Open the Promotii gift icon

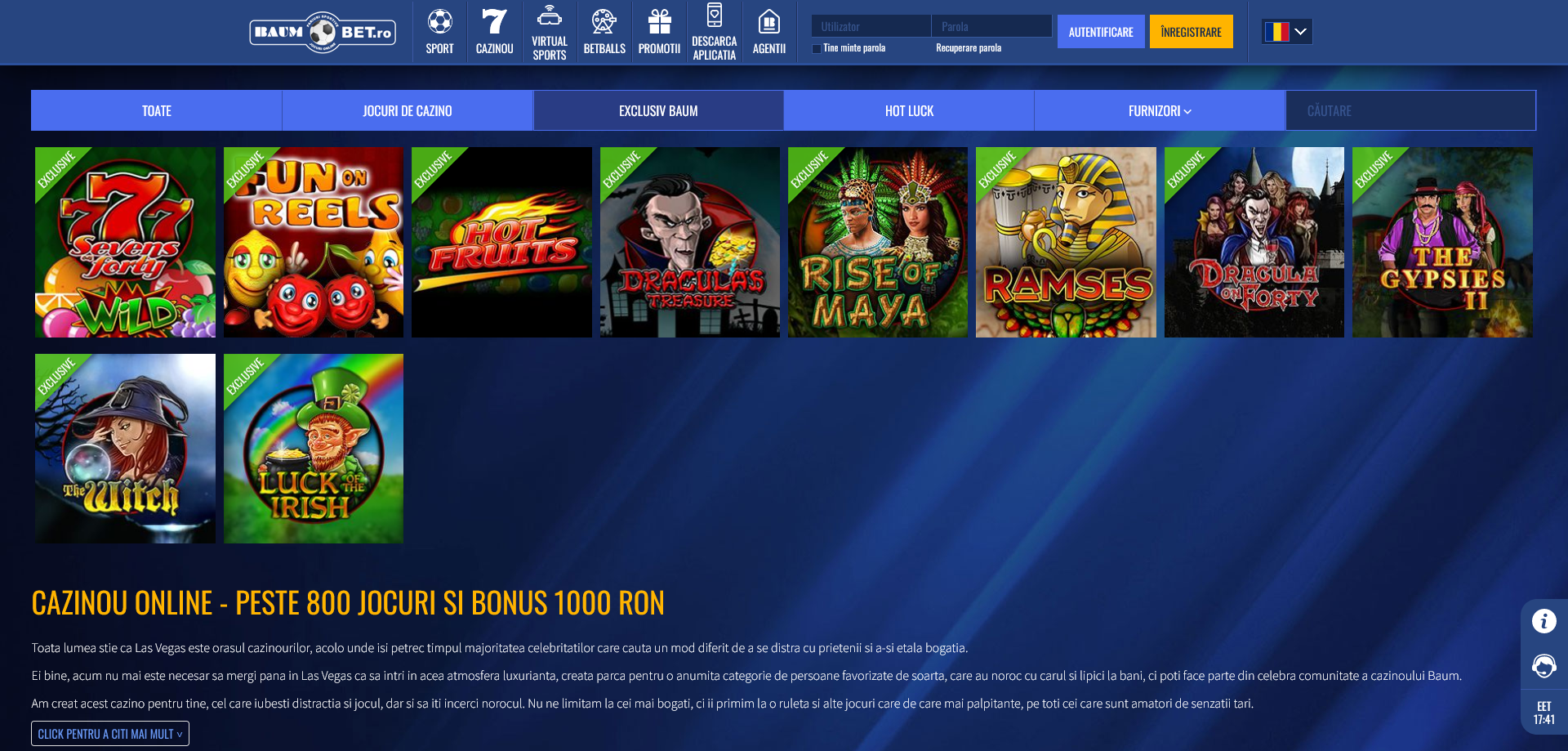tap(659, 21)
